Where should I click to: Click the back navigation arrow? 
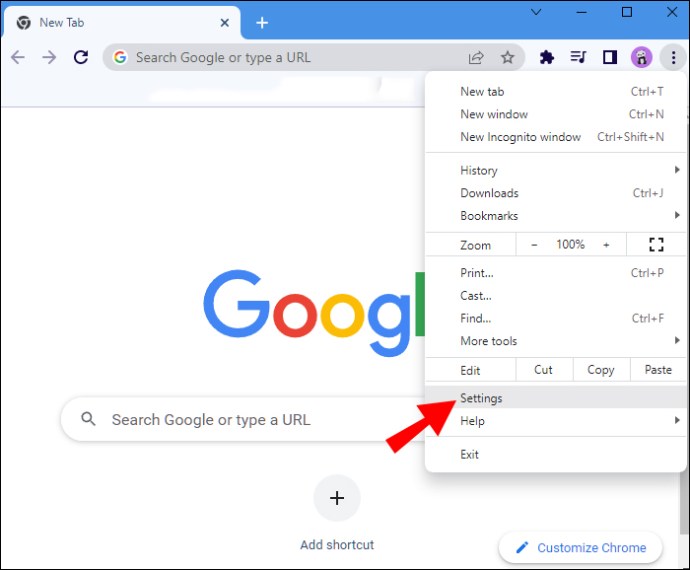[x=18, y=57]
